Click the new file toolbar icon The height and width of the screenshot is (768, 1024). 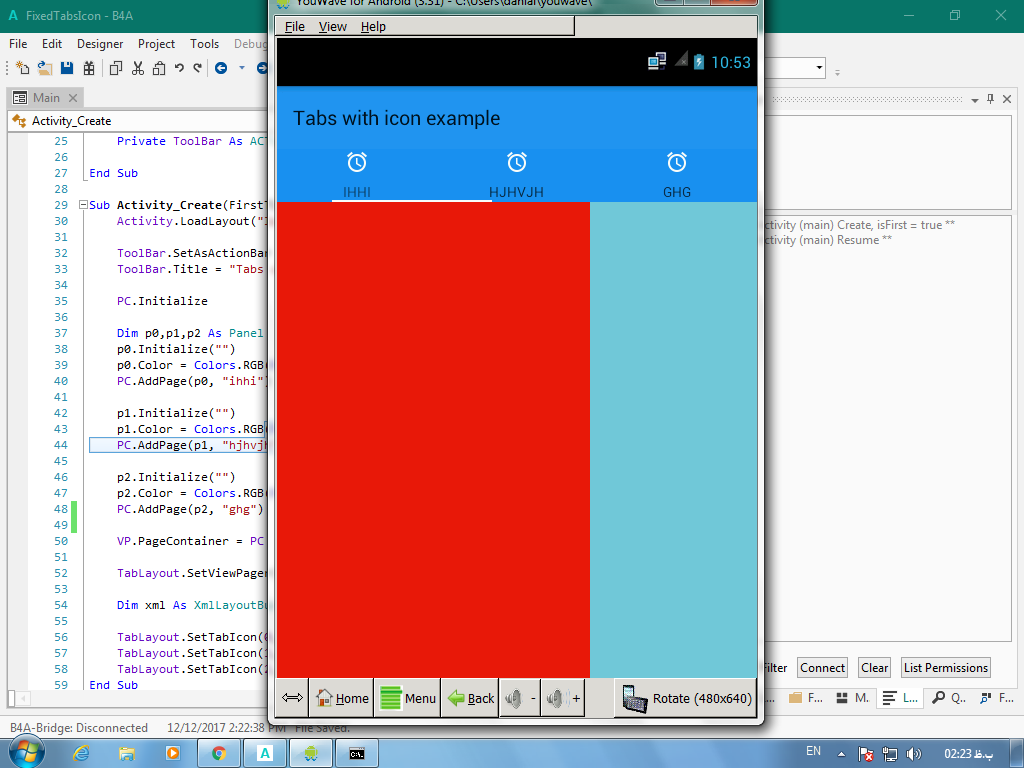(x=22, y=68)
